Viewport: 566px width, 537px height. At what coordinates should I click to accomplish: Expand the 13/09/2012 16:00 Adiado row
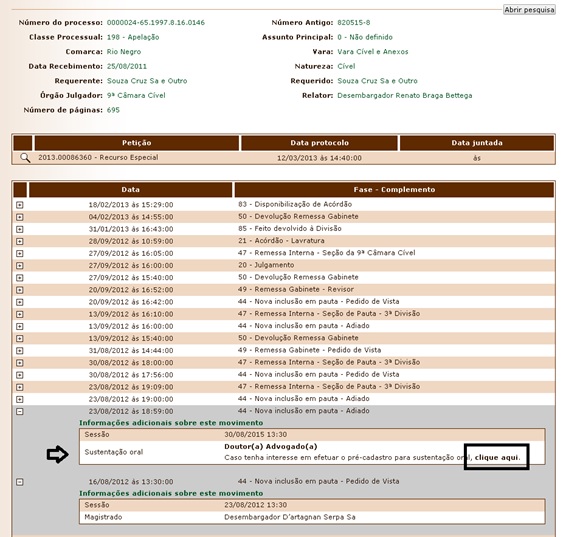(x=20, y=326)
